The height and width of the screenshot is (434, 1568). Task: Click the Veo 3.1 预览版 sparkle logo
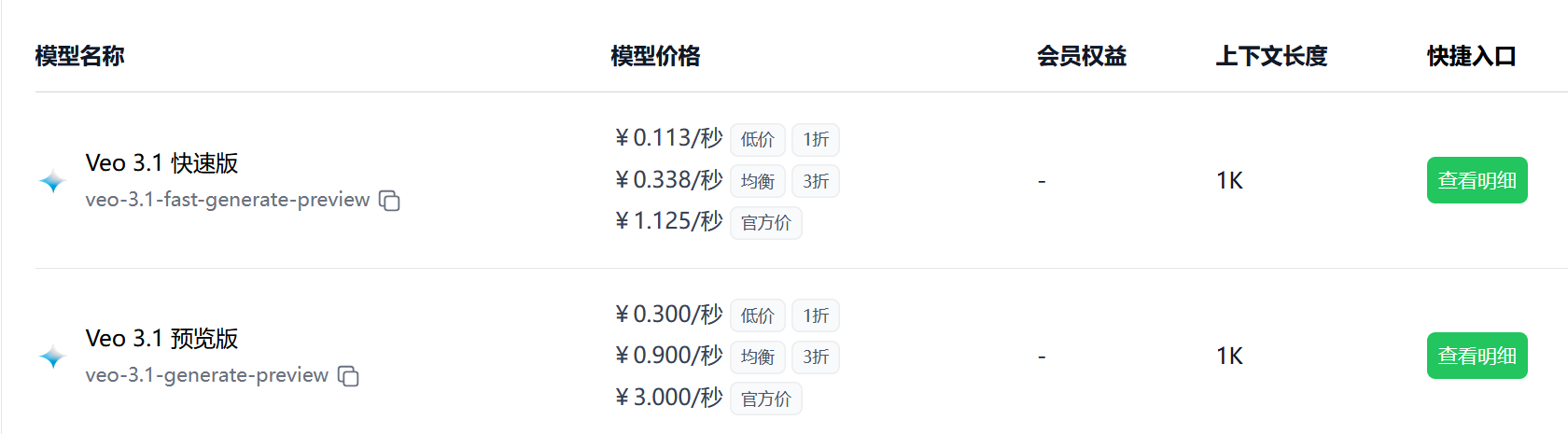click(x=53, y=357)
